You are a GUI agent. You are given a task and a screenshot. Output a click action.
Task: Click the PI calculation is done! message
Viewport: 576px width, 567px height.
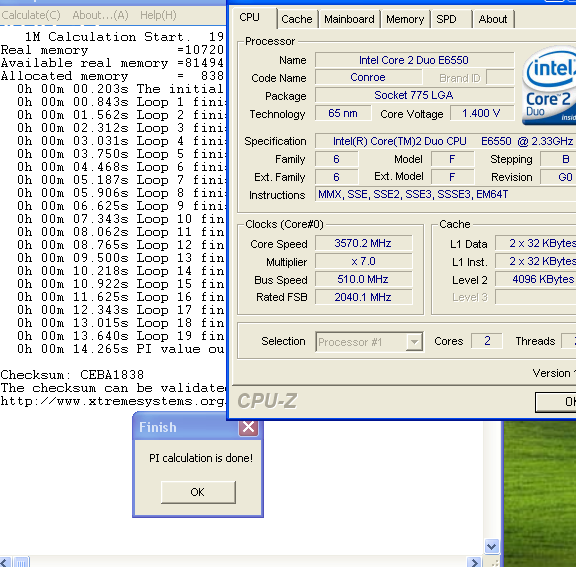click(x=201, y=458)
